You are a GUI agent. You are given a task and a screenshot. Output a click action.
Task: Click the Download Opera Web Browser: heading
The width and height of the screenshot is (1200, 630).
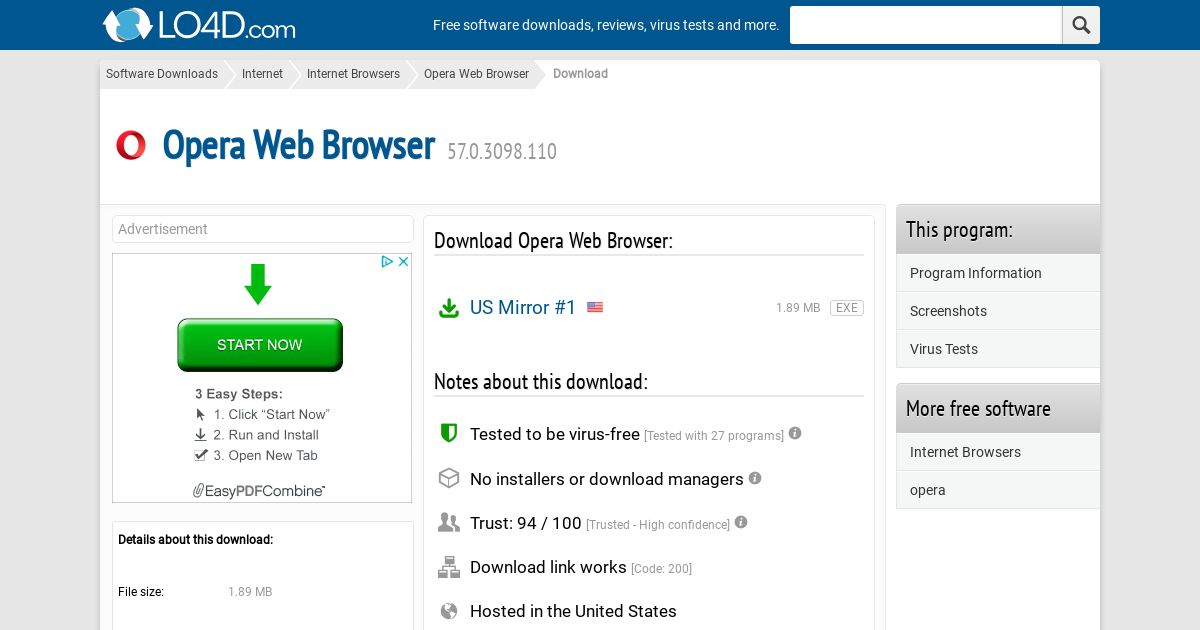pyautogui.click(x=553, y=241)
